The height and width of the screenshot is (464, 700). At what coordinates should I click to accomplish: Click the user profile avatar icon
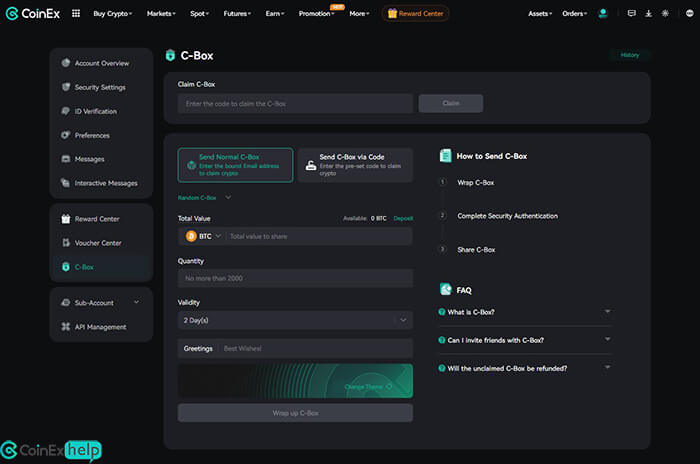click(x=603, y=14)
